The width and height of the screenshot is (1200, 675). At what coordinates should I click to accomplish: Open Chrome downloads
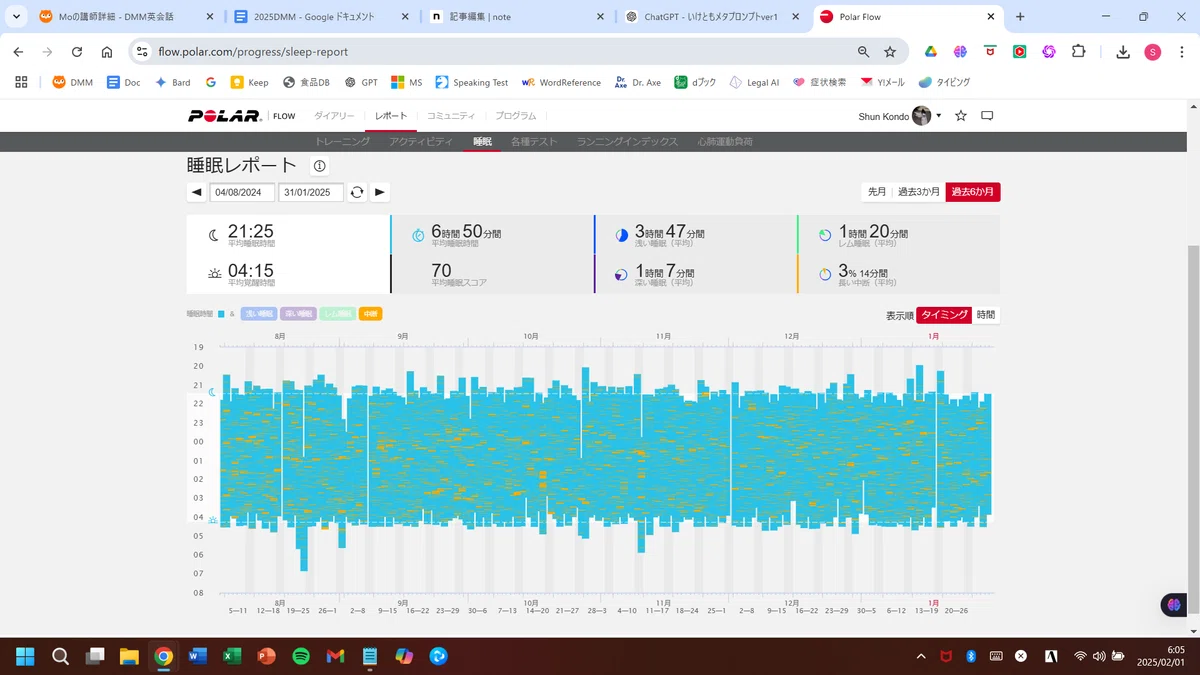[x=1123, y=52]
